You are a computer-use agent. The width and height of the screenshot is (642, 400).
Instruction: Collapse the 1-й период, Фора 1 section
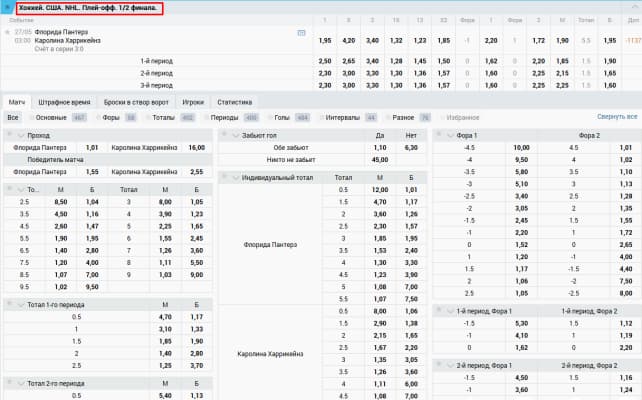(x=450, y=311)
